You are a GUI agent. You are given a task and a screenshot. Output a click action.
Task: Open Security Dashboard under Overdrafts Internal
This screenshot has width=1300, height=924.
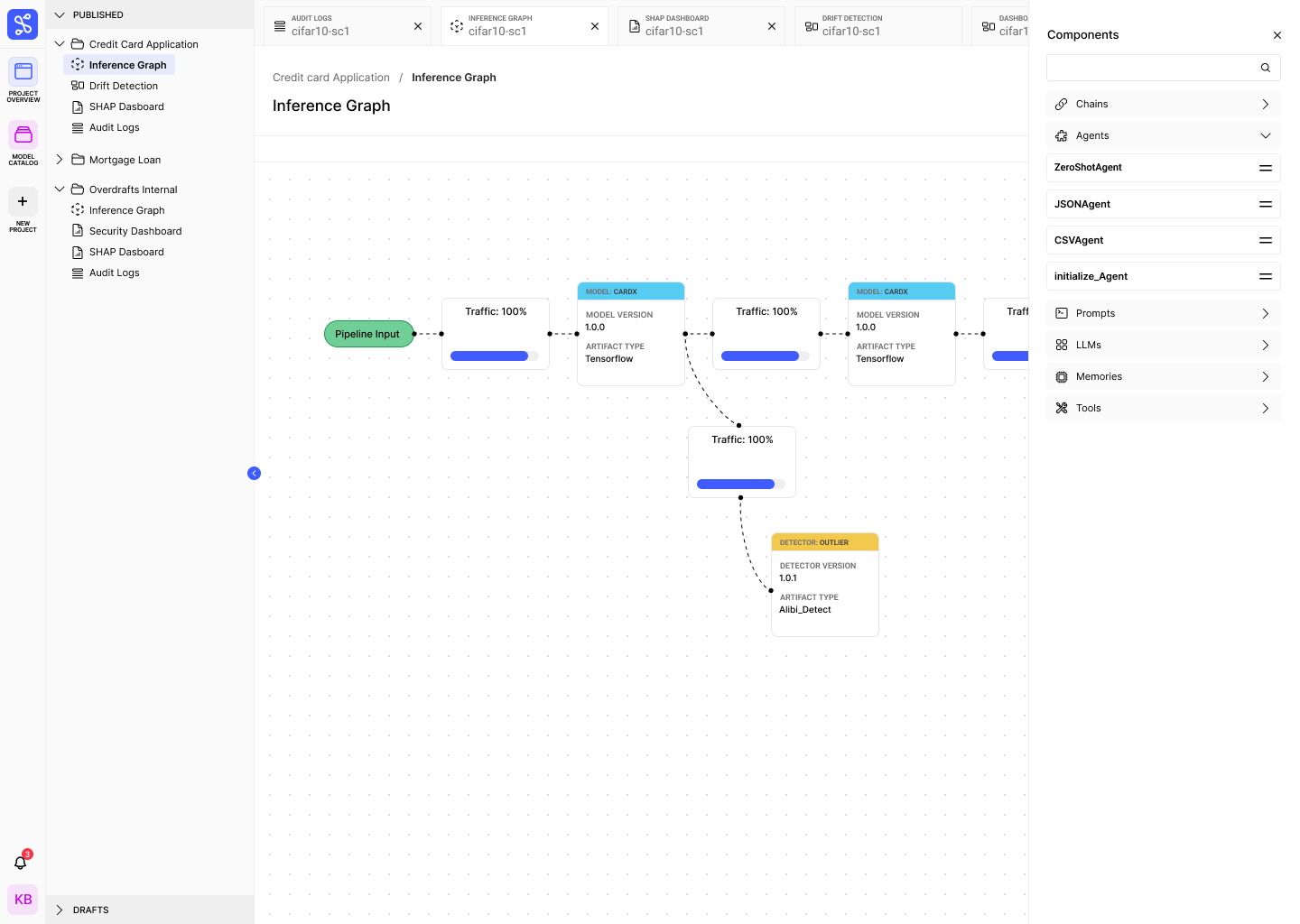[126, 231]
